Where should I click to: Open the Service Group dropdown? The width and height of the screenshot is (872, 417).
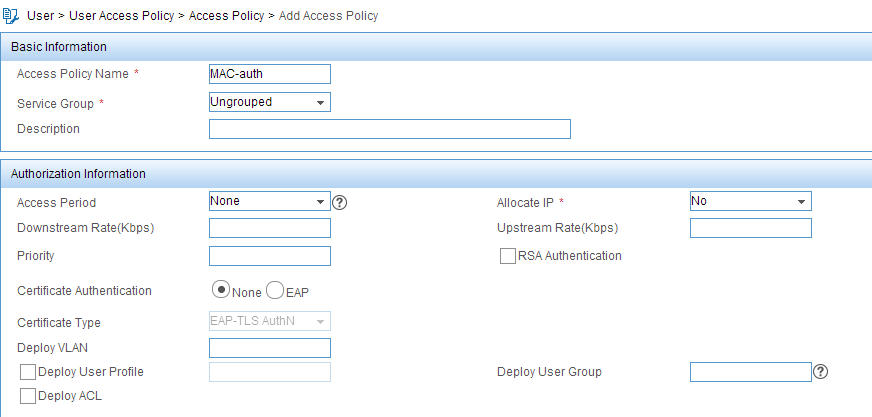(270, 102)
